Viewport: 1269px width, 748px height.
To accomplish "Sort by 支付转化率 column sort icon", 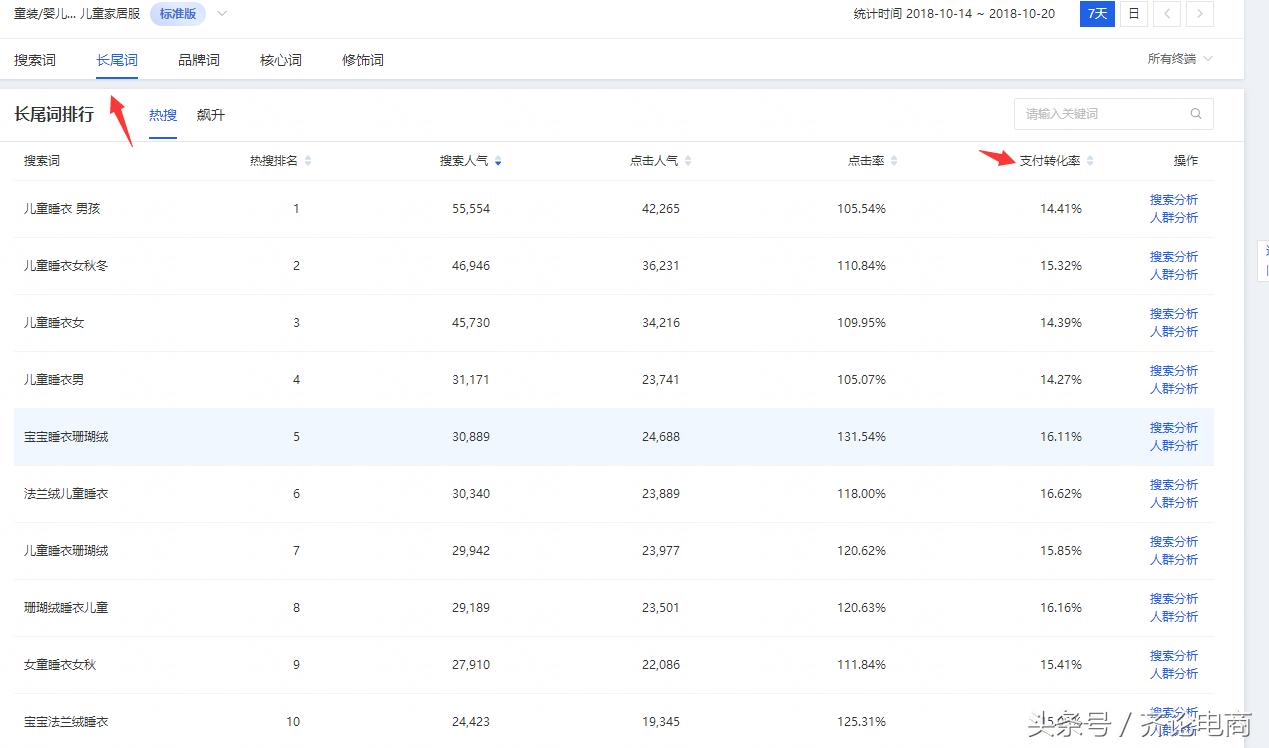I will (1090, 161).
